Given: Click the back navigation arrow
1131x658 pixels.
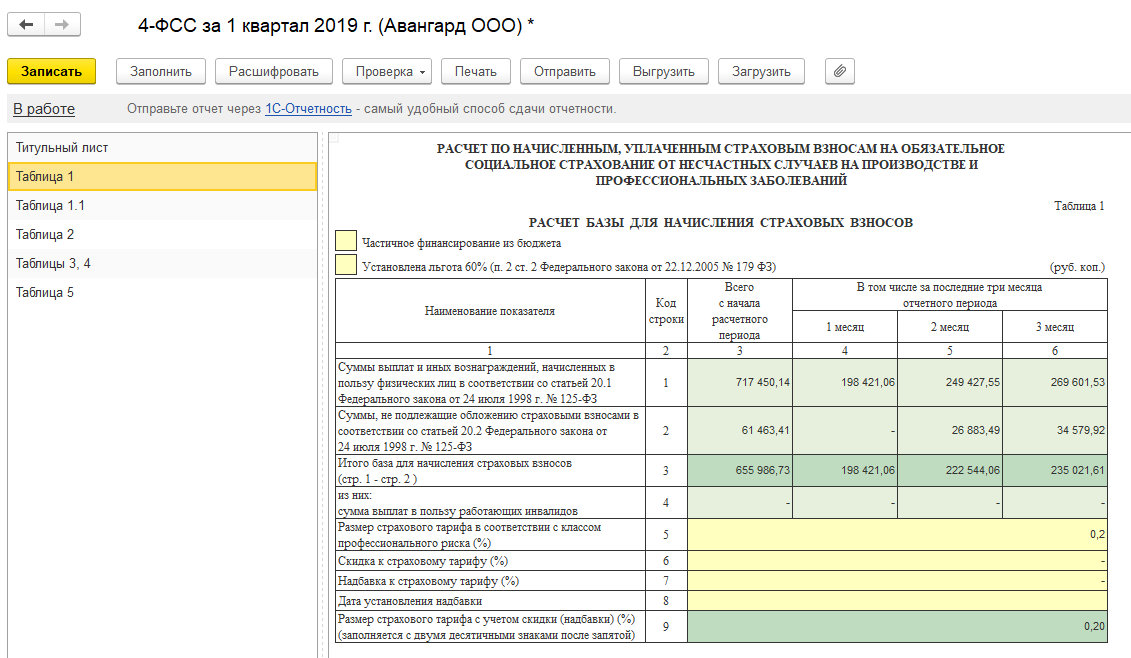Looking at the screenshot, I should click(27, 25).
